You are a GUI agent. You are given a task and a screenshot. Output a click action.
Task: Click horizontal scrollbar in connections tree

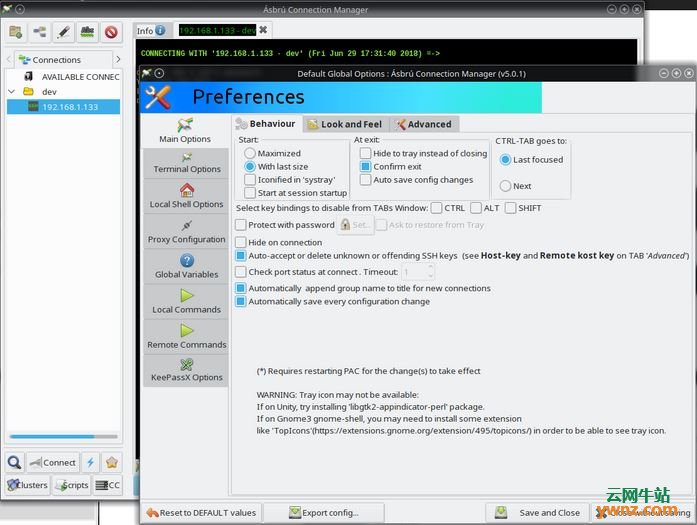pyautogui.click(x=64, y=437)
